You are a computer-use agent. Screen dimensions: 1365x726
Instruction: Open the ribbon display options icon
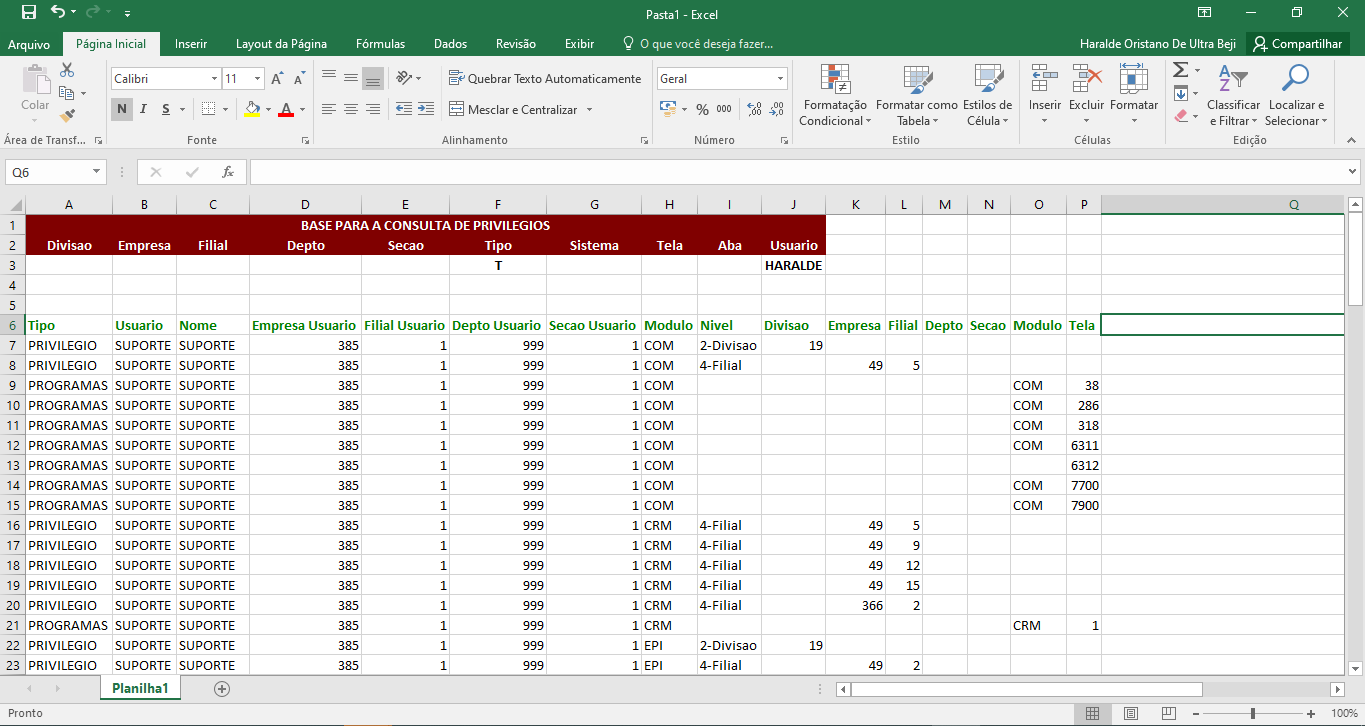coord(1204,13)
